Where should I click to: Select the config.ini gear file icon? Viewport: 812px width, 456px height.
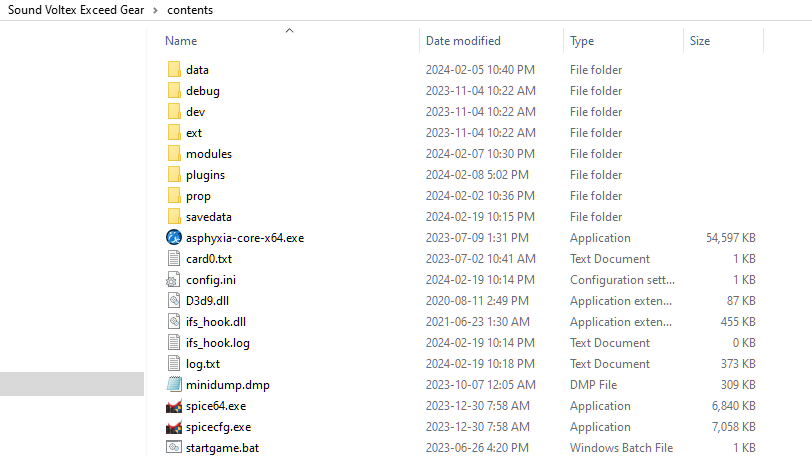pos(174,280)
